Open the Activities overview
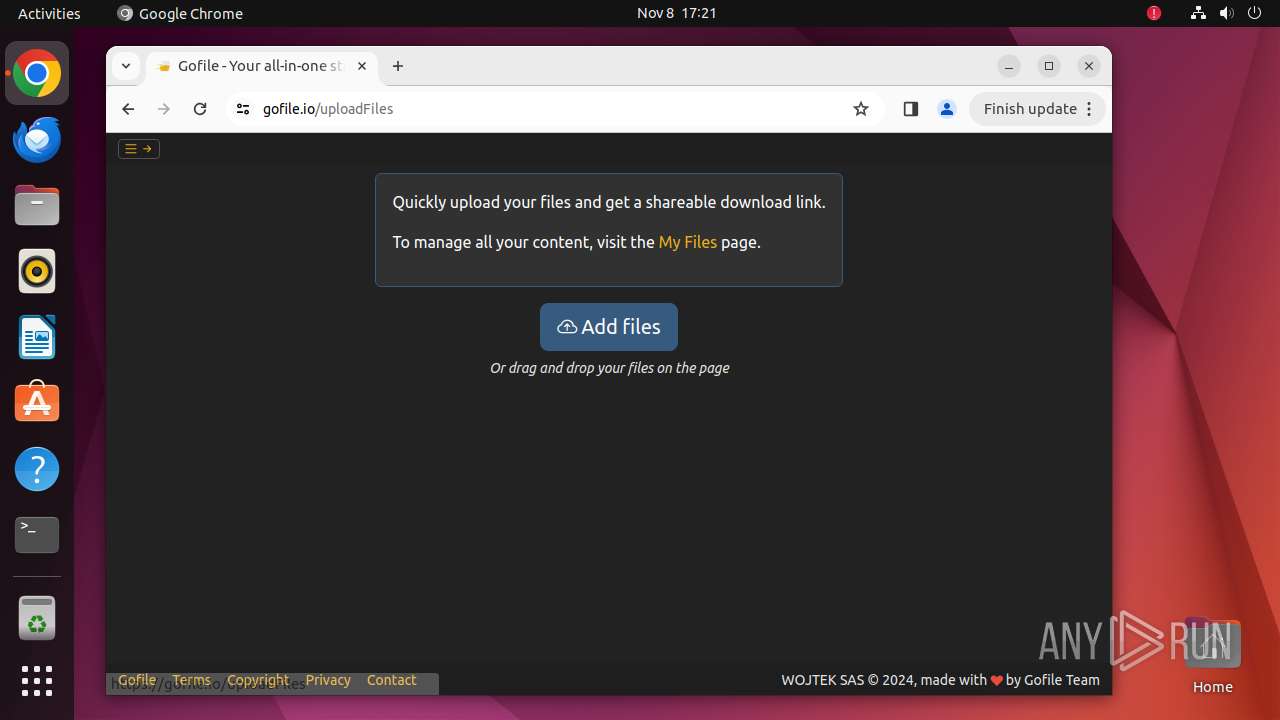 click(x=49, y=13)
